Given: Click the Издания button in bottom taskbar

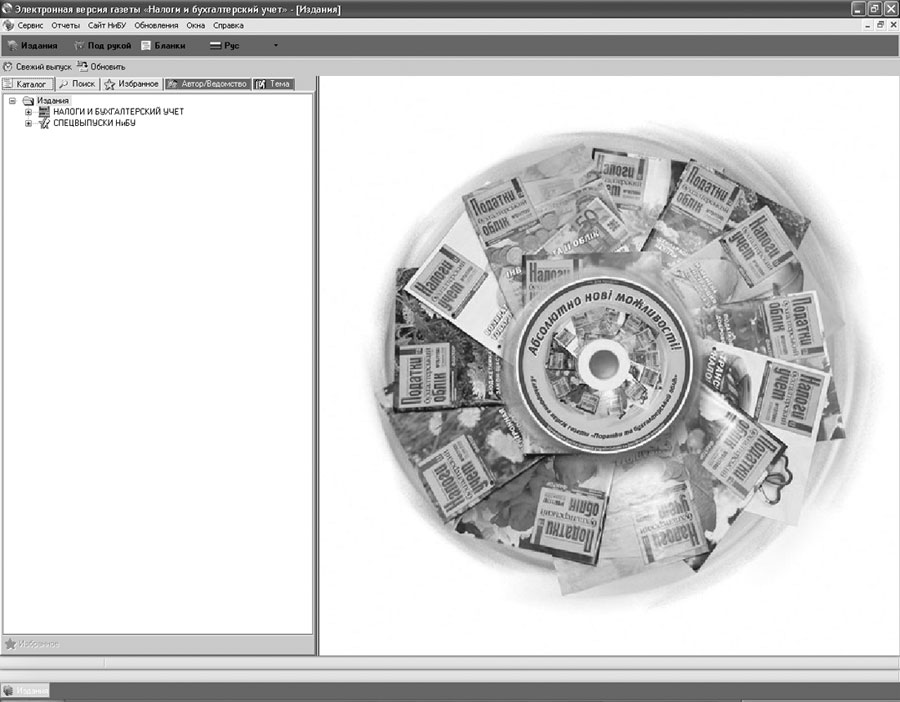Looking at the screenshot, I should pyautogui.click(x=26, y=691).
